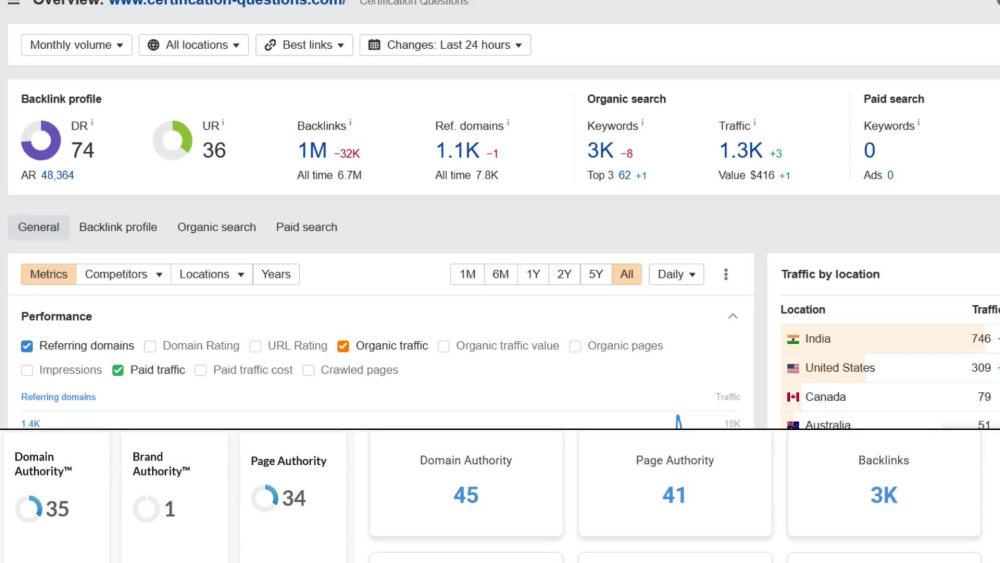Click the DR info icon
The image size is (1000, 563).
click(x=92, y=122)
